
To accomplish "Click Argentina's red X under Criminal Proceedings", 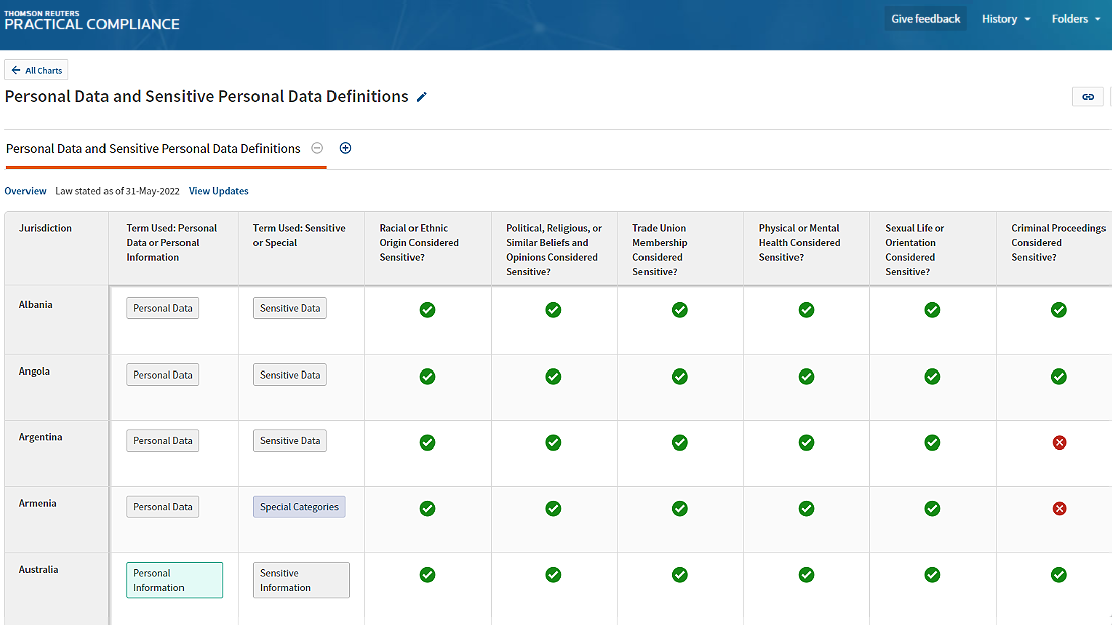I will coord(1059,442).
